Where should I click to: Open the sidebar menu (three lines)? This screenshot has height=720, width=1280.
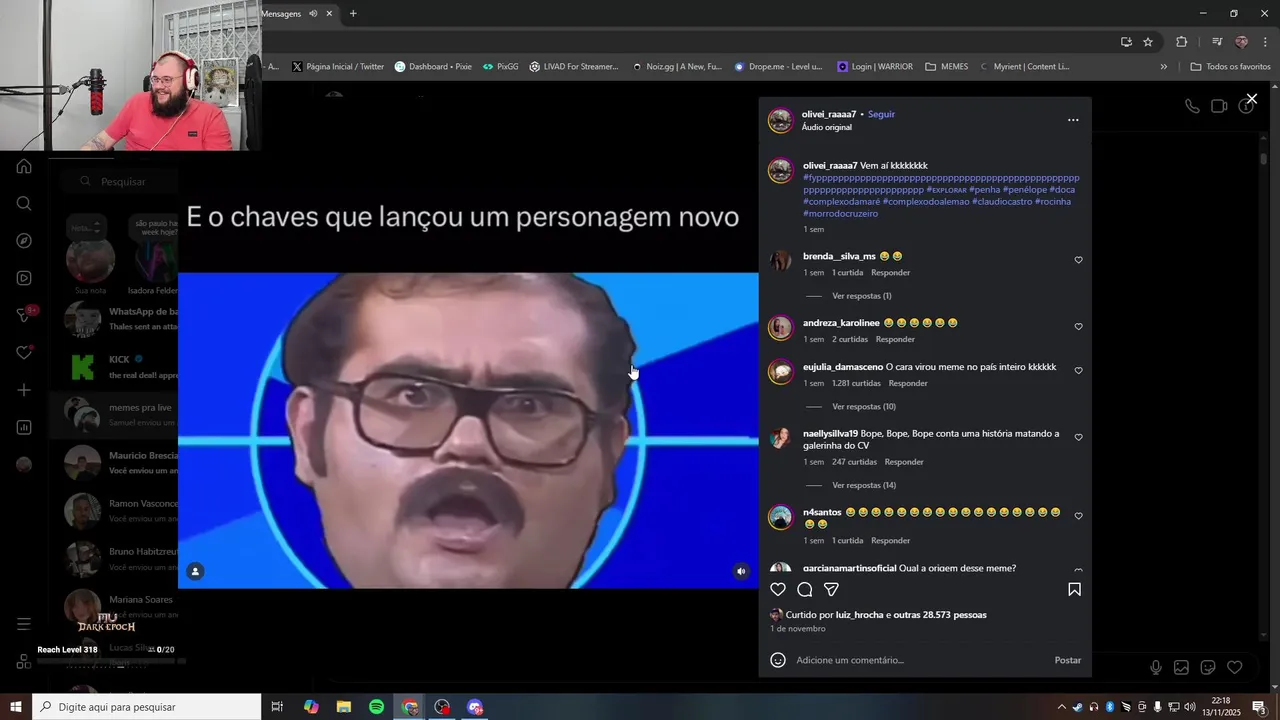pyautogui.click(x=24, y=624)
